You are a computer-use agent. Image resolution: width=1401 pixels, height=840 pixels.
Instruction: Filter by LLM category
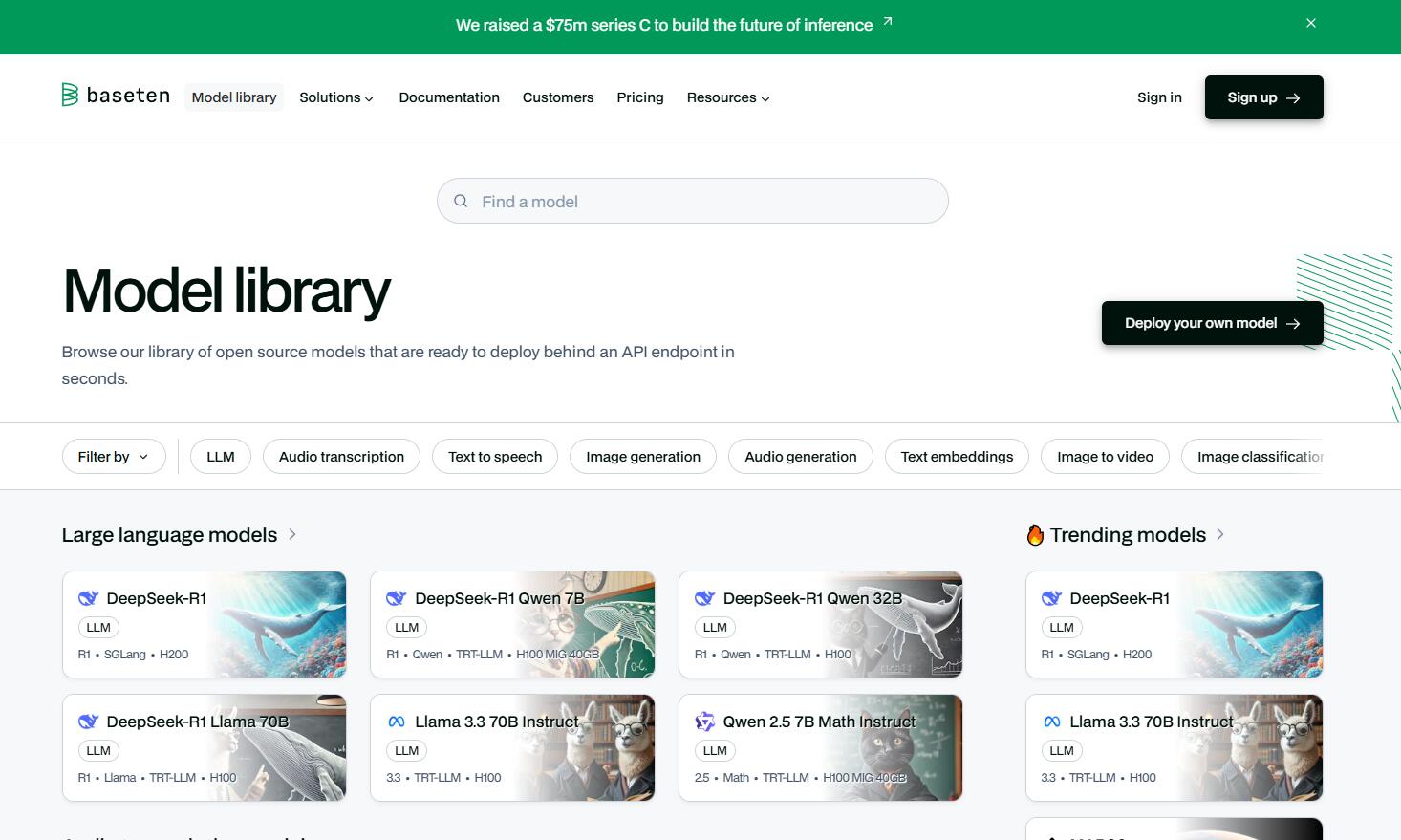pos(221,457)
